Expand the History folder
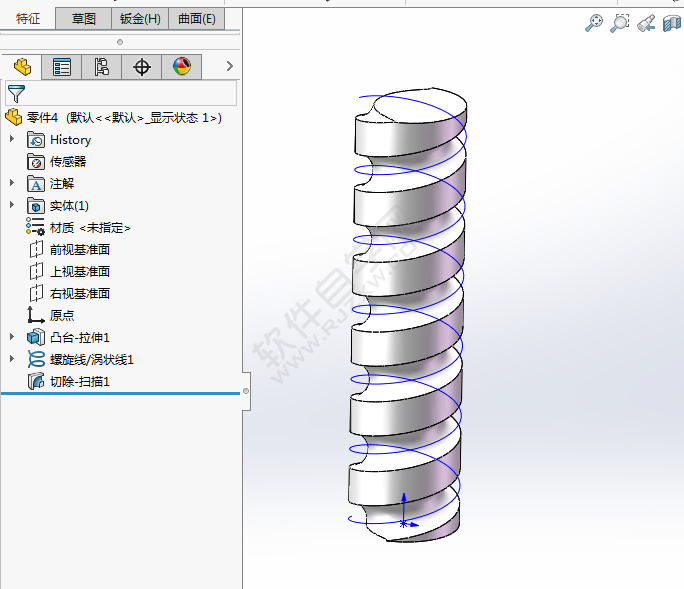Screen dimensions: 684x589 [x=12, y=139]
